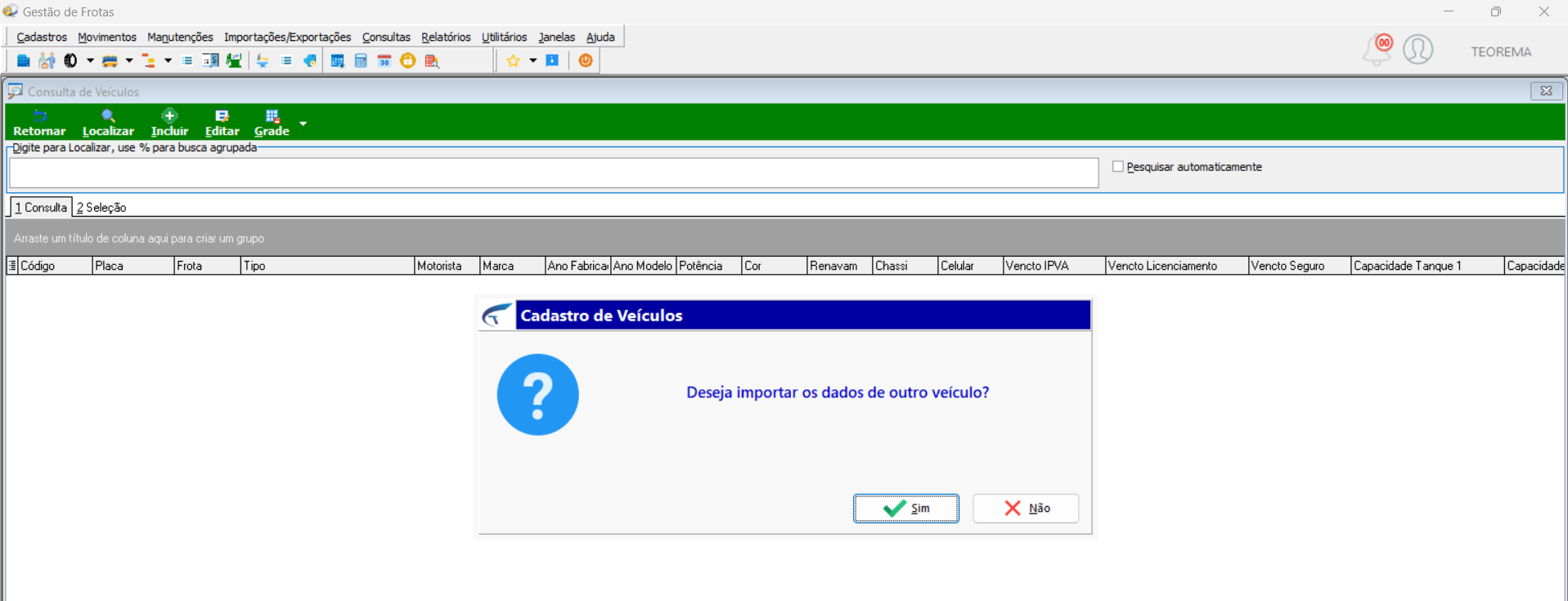
Task: Click the blue calendar grid icon
Action: tap(337, 61)
